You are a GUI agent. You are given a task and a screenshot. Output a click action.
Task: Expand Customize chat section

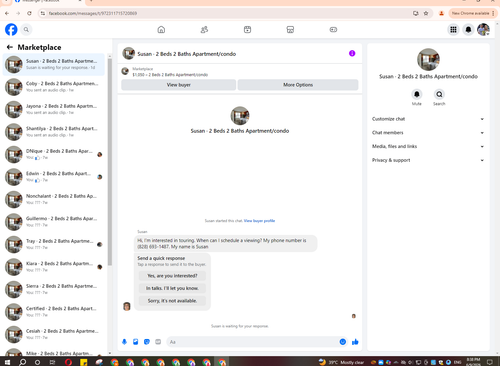[428, 119]
